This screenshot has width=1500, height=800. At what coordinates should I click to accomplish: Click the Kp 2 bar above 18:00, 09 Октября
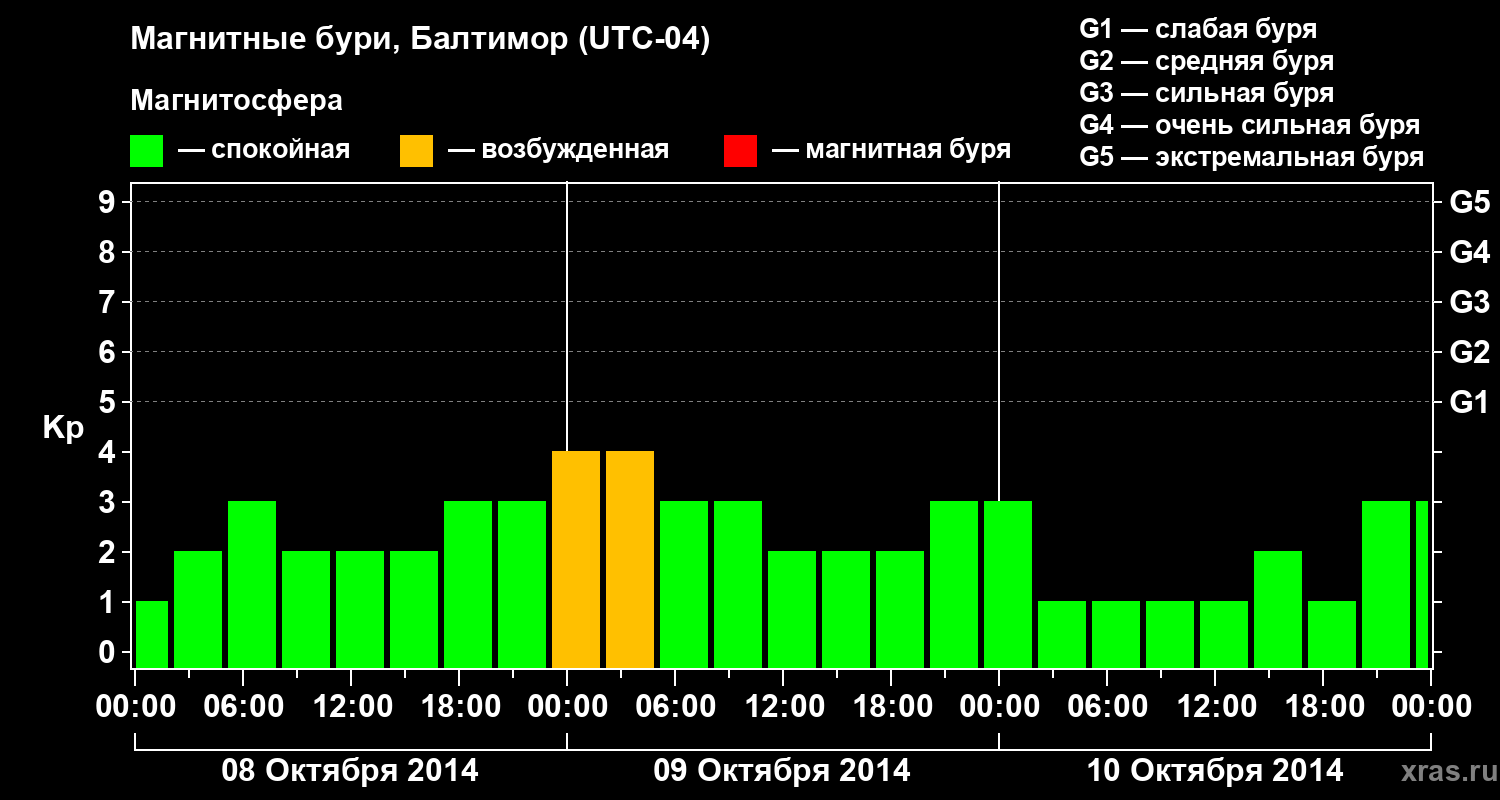pyautogui.click(x=900, y=610)
